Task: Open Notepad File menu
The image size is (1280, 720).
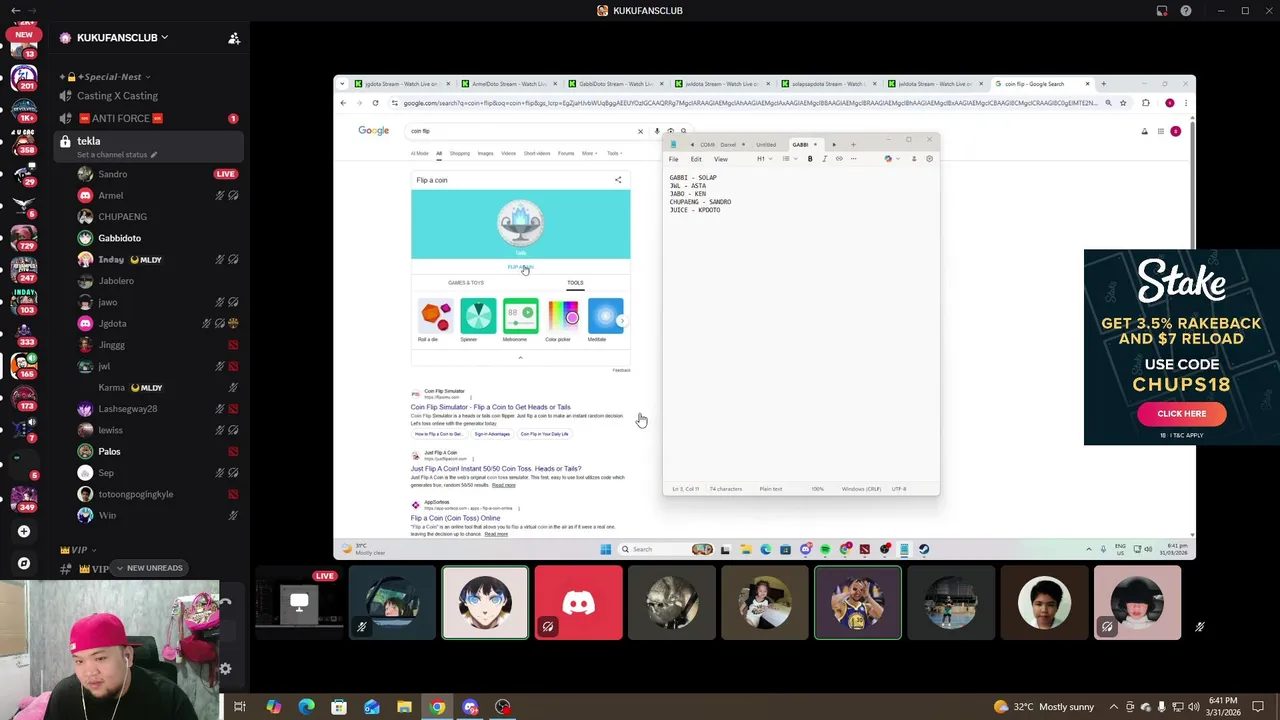Action: [674, 159]
